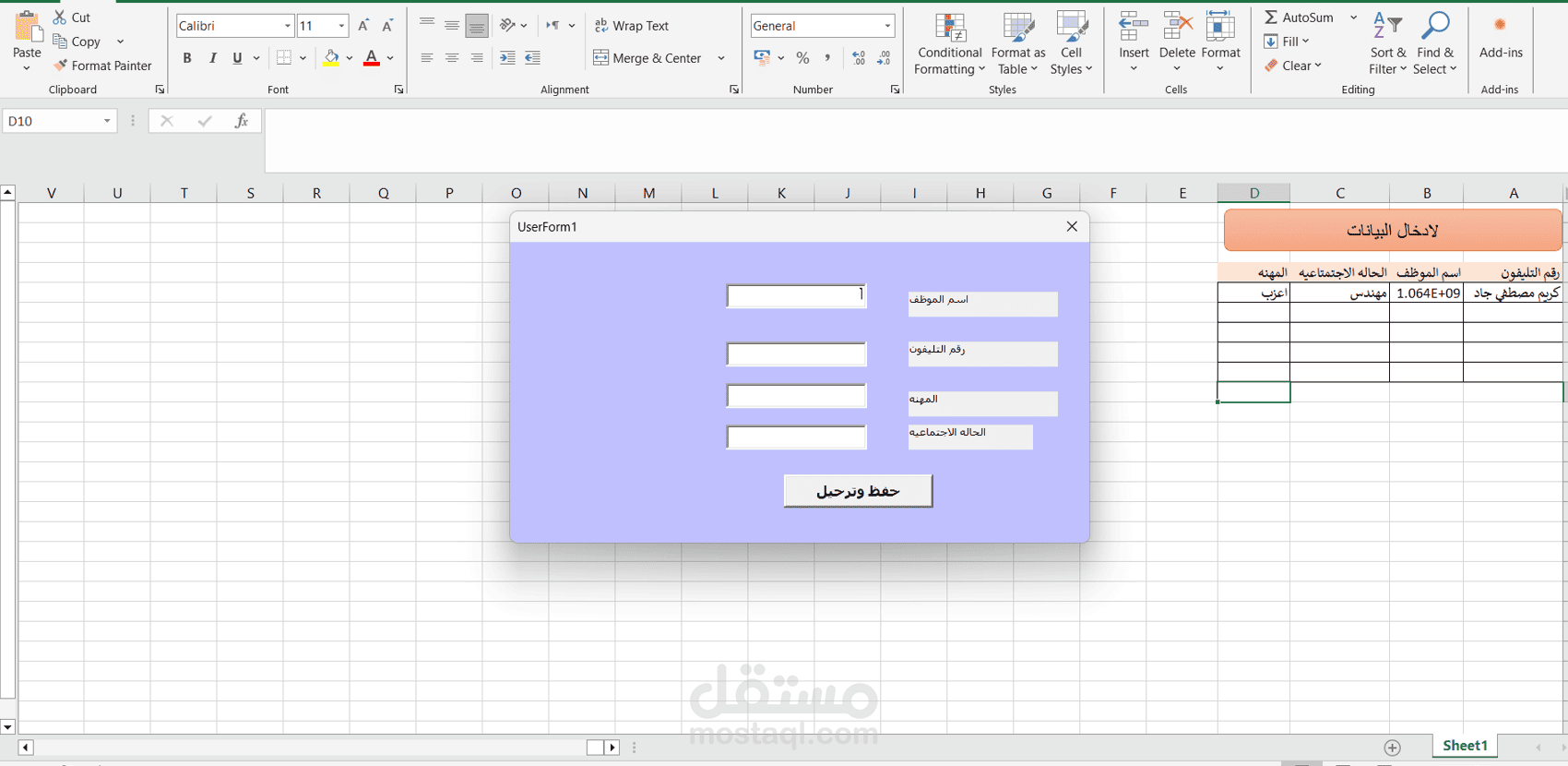Screen dimensions: 1568x766
Task: Click the حفظ وترحيل button
Action: pos(858,491)
